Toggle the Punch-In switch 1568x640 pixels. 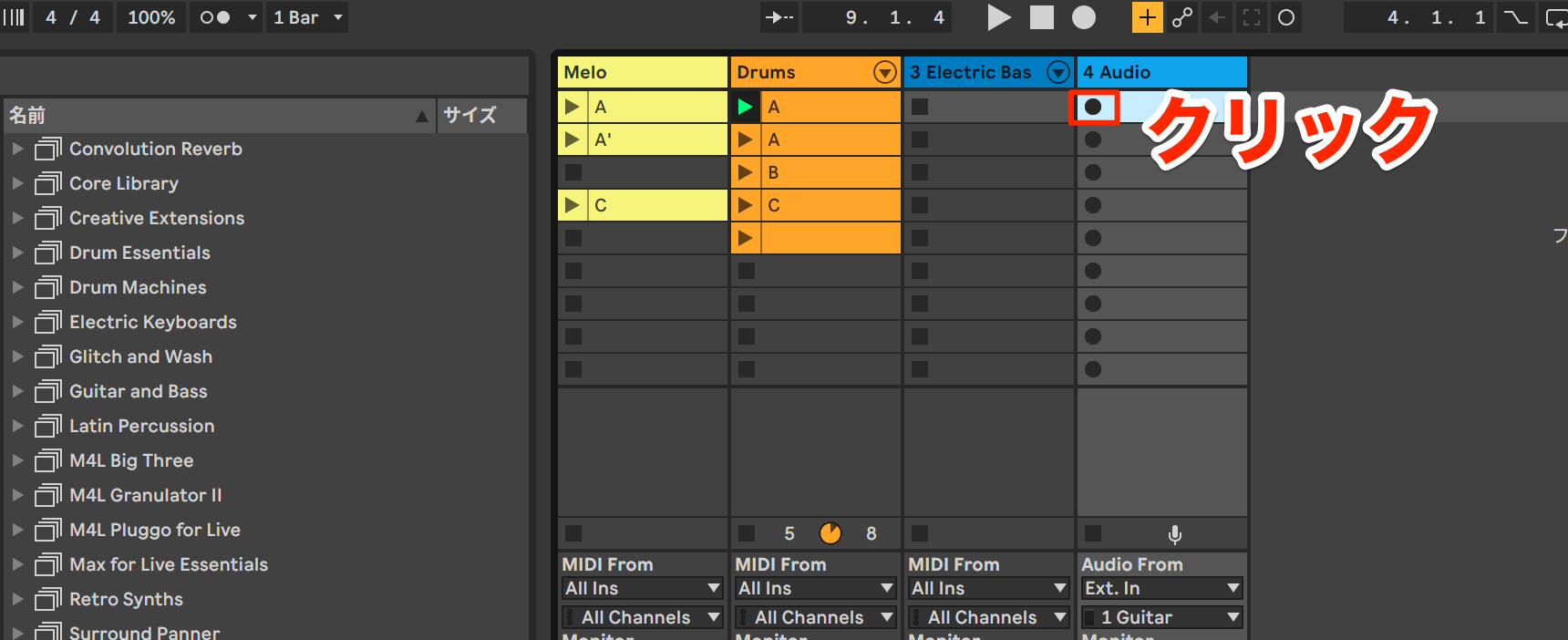click(x=1515, y=17)
